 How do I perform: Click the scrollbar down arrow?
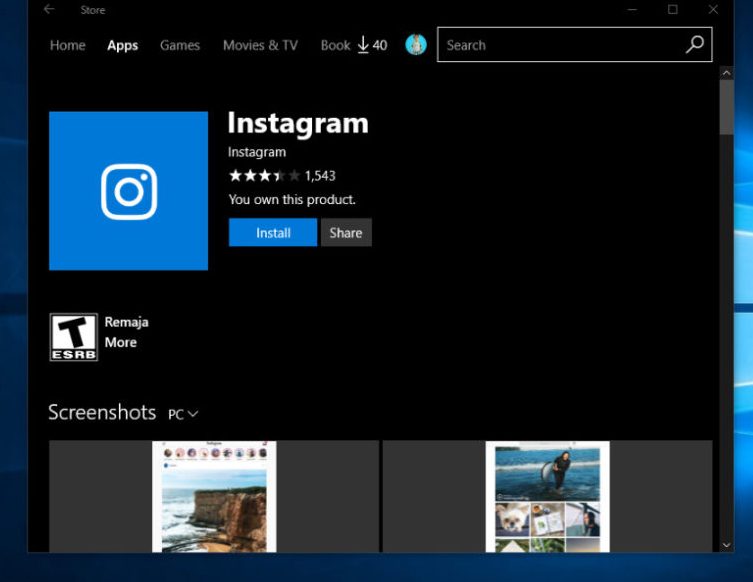[727, 545]
